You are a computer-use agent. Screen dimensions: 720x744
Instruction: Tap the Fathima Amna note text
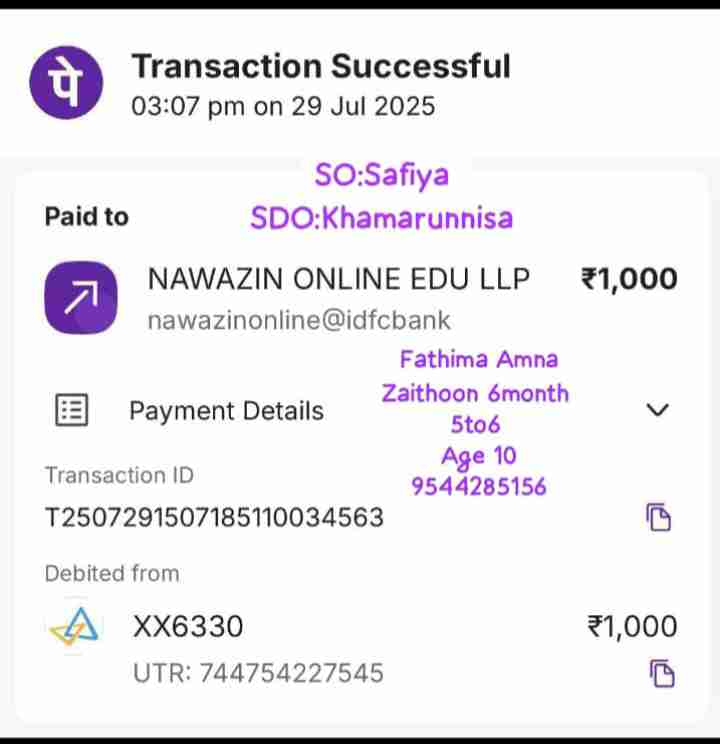(479, 359)
